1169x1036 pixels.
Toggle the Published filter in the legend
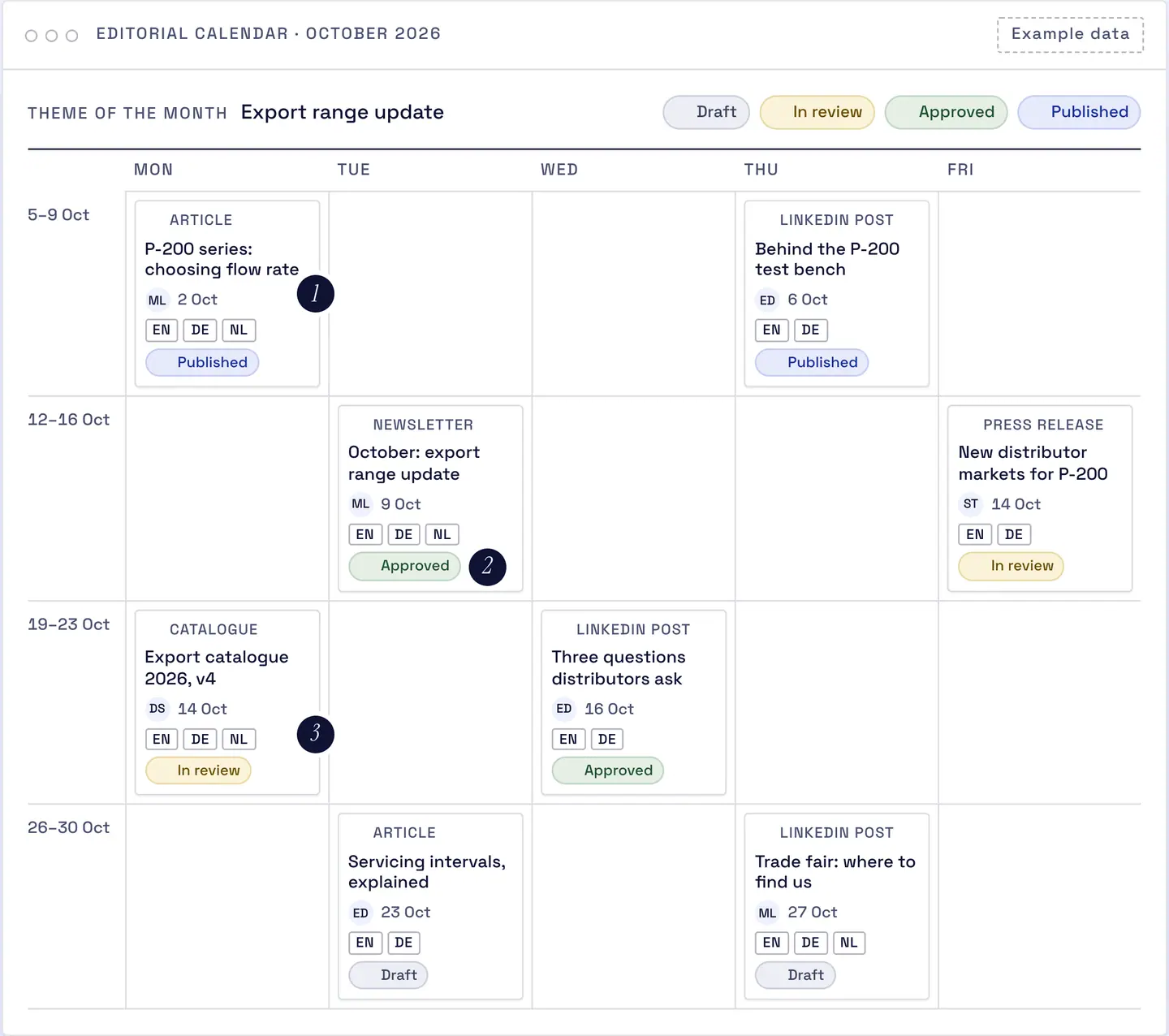coord(1079,112)
